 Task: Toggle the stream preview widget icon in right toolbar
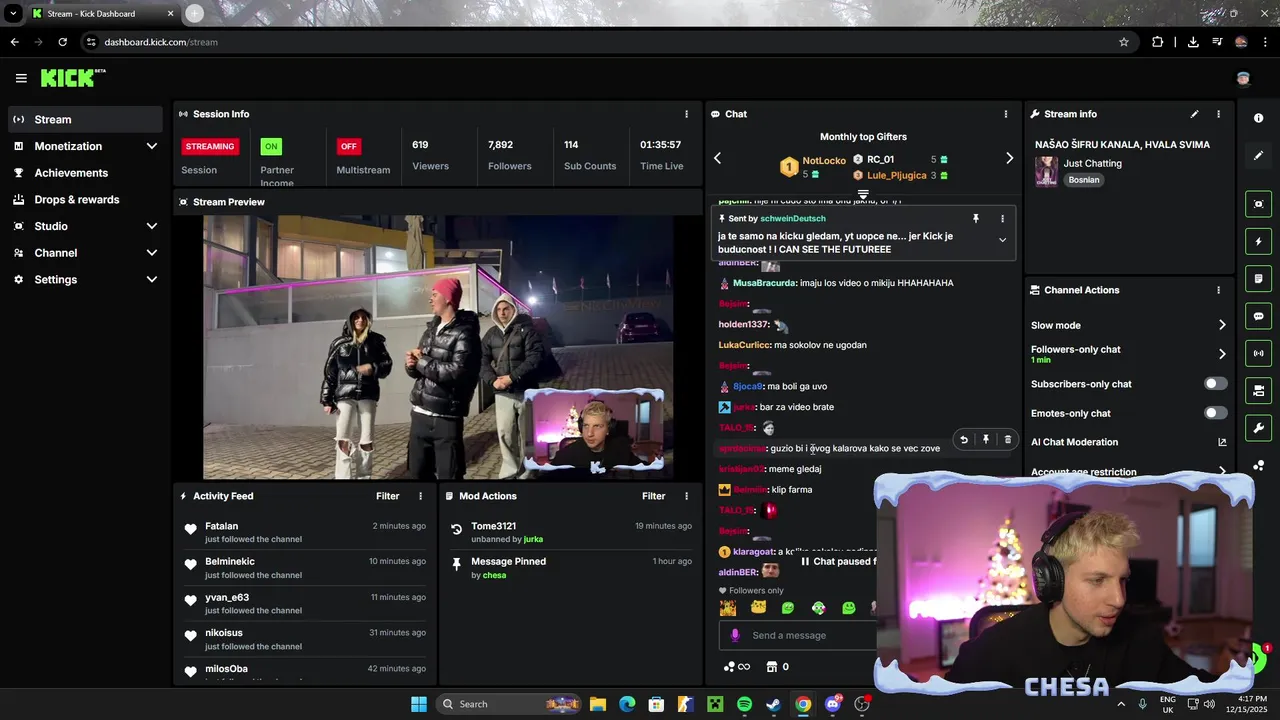click(1258, 204)
